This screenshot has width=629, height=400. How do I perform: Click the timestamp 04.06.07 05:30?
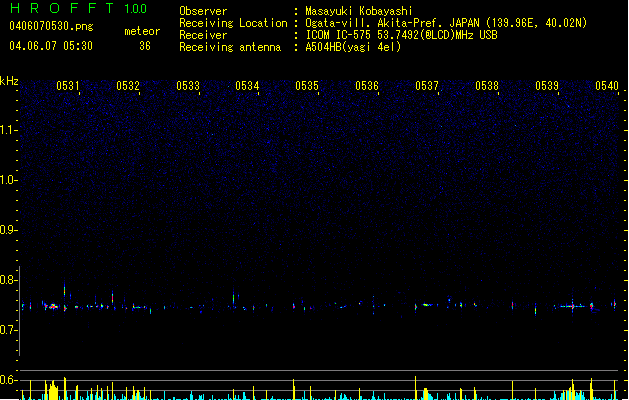[51, 46]
